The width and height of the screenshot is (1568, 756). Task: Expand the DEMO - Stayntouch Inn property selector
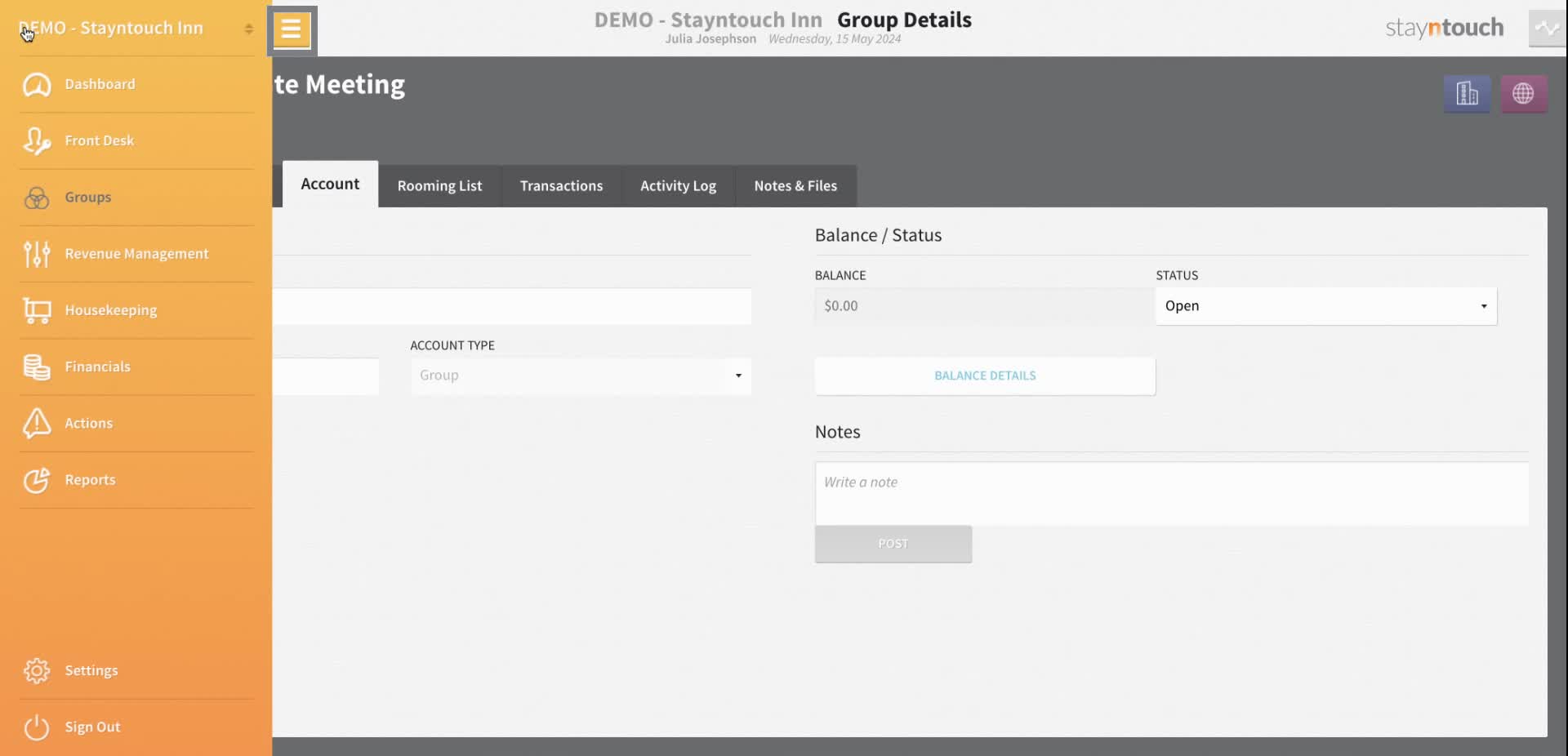point(136,28)
